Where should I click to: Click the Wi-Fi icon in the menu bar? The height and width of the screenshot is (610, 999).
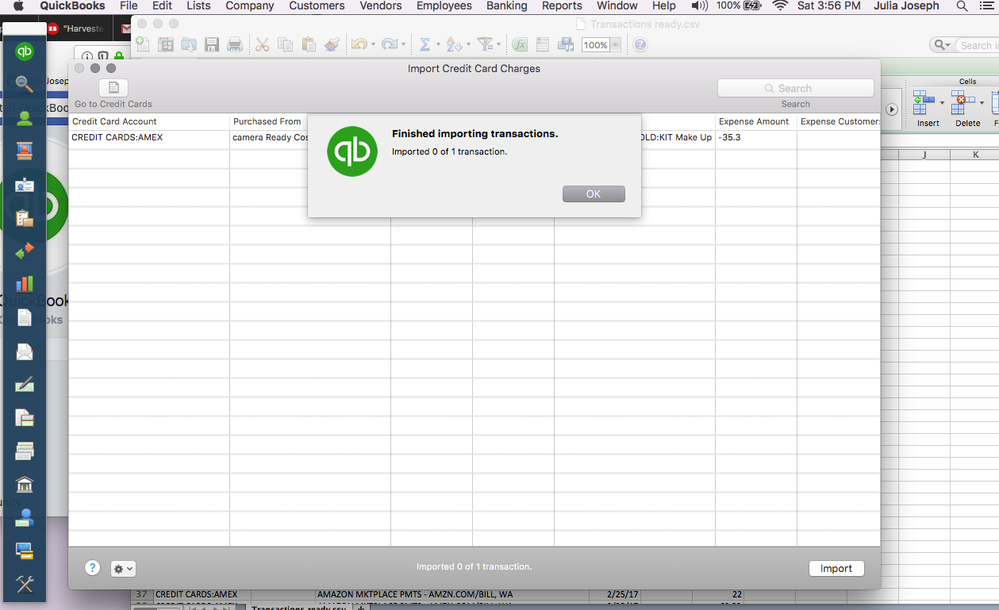pyautogui.click(x=780, y=6)
